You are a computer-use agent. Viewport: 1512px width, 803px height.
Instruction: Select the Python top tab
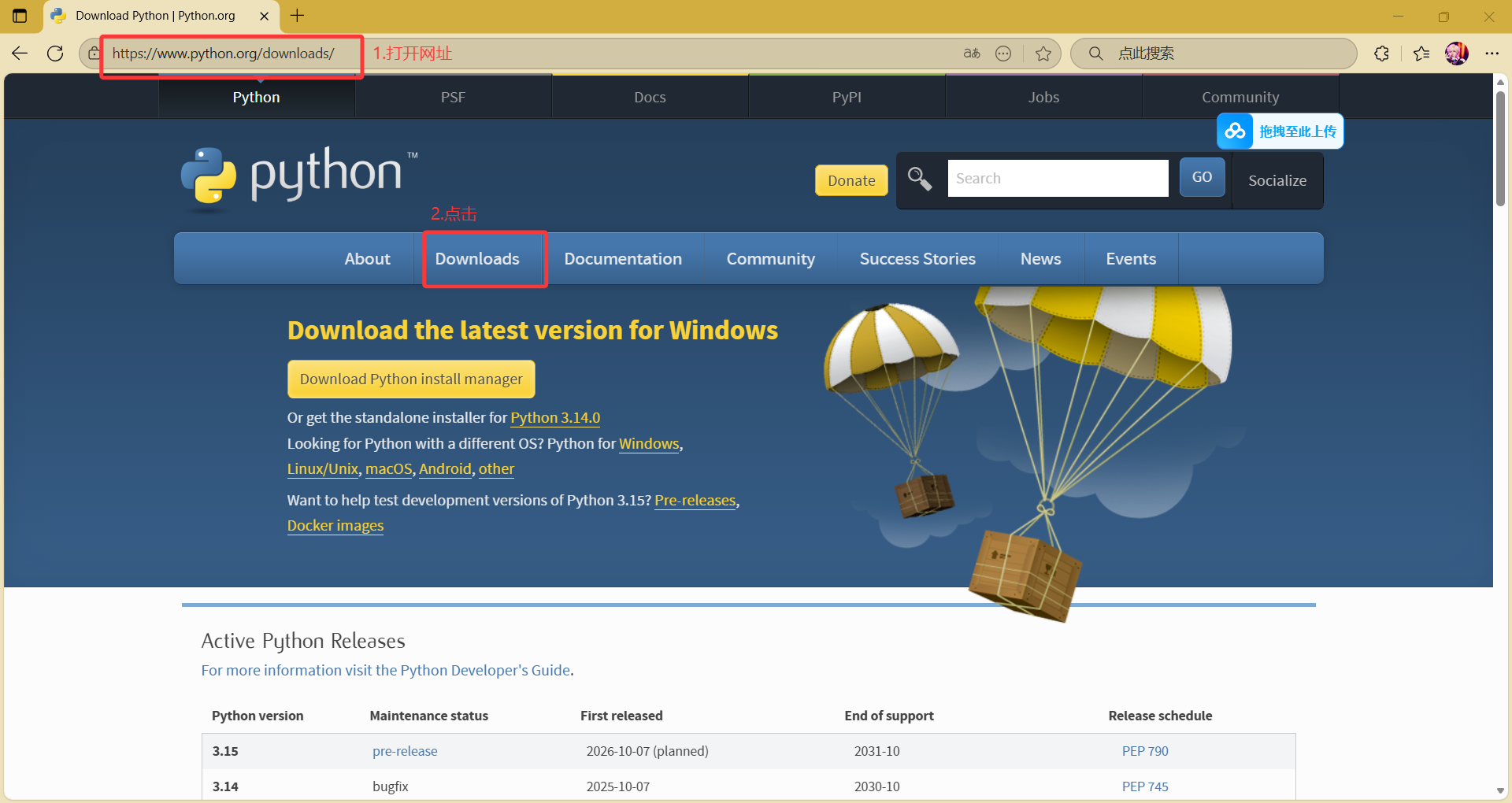(x=257, y=97)
